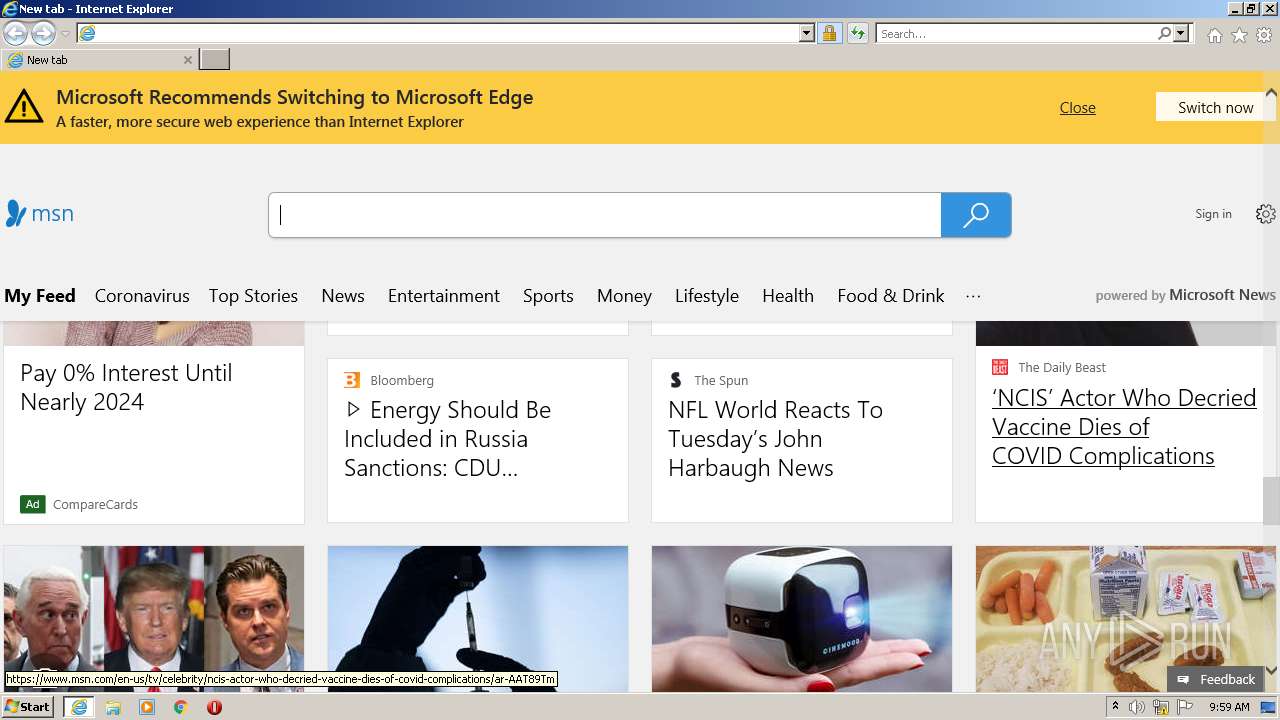Screen dimensions: 1280x720
Task: Open MSN page settings gear
Action: [x=1266, y=214]
